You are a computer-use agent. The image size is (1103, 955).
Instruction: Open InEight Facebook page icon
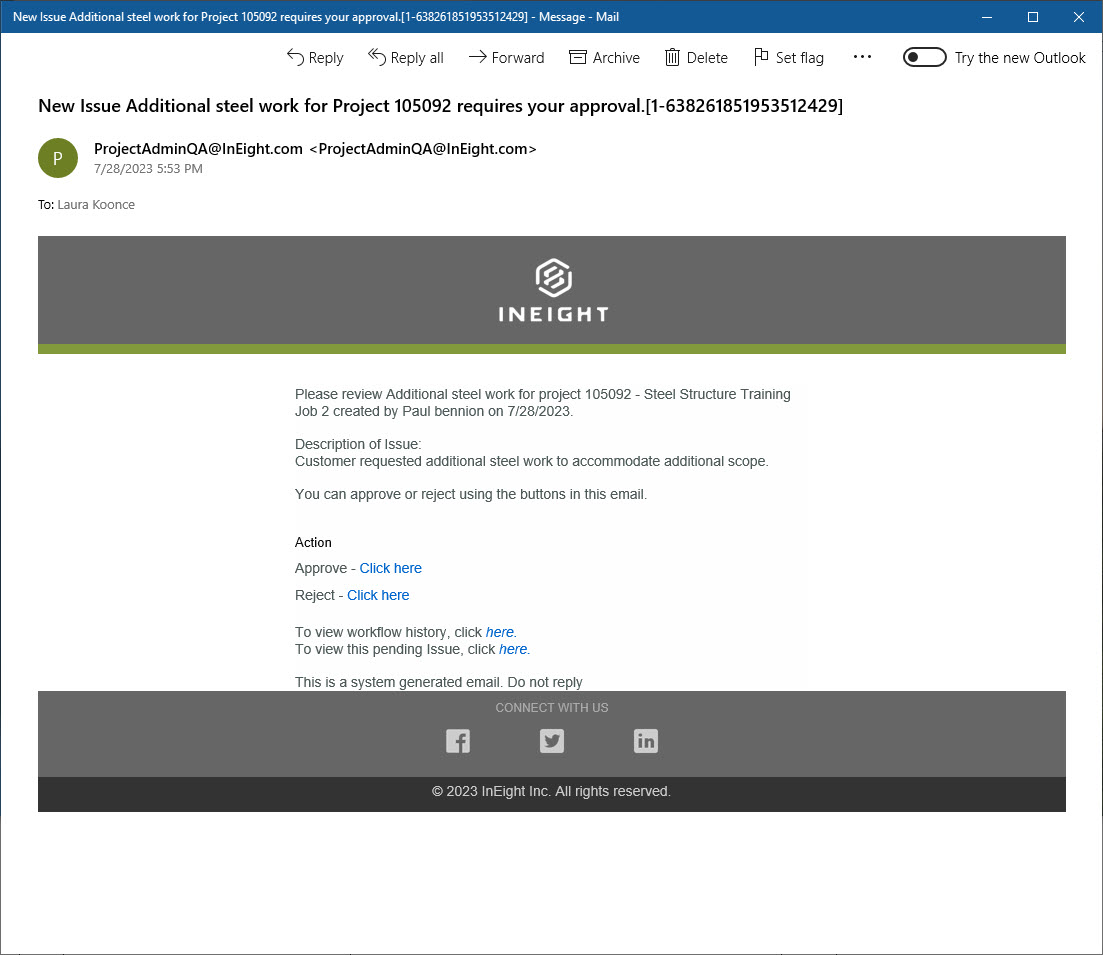coord(458,741)
